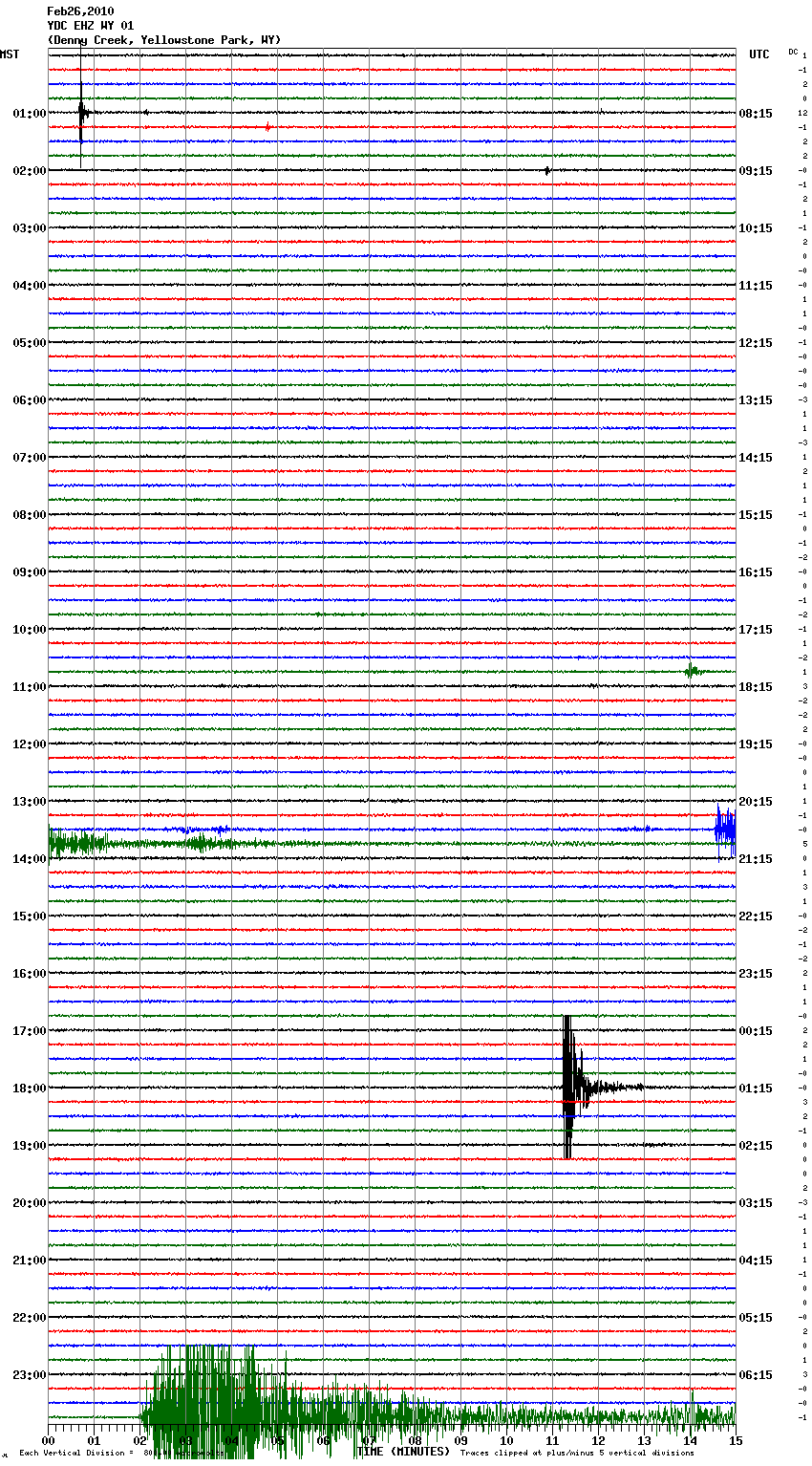Click the 23:00 MST time label
Image resolution: width=812 pixels, height=1466 pixels.
[29, 1374]
